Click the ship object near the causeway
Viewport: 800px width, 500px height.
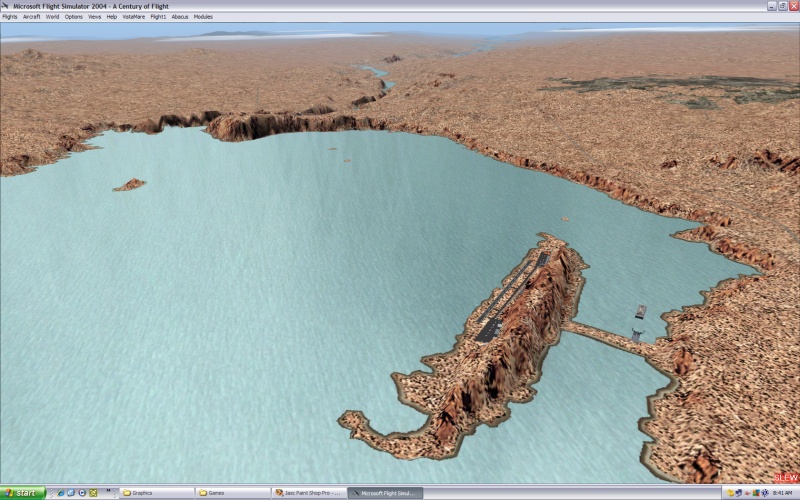tap(640, 312)
